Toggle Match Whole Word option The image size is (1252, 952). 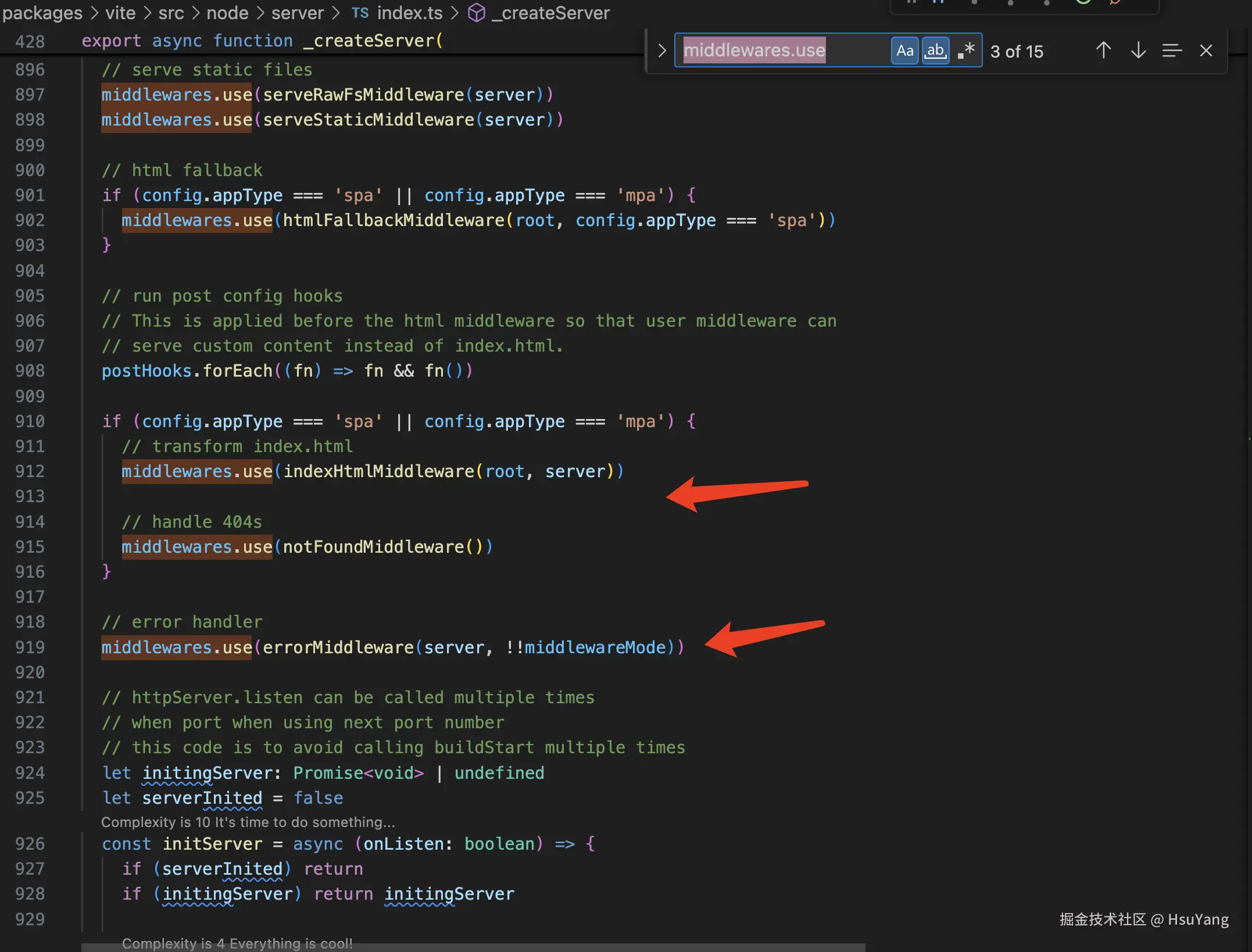(x=935, y=51)
